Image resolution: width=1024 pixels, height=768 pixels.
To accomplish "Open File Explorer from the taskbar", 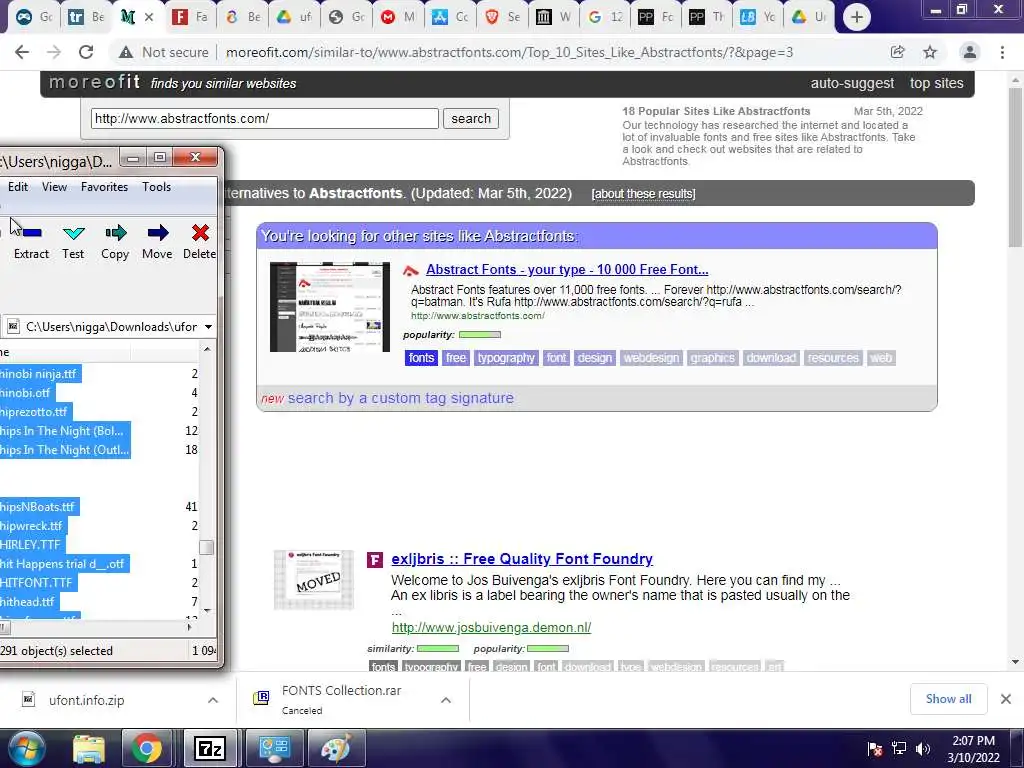I will (x=89, y=748).
